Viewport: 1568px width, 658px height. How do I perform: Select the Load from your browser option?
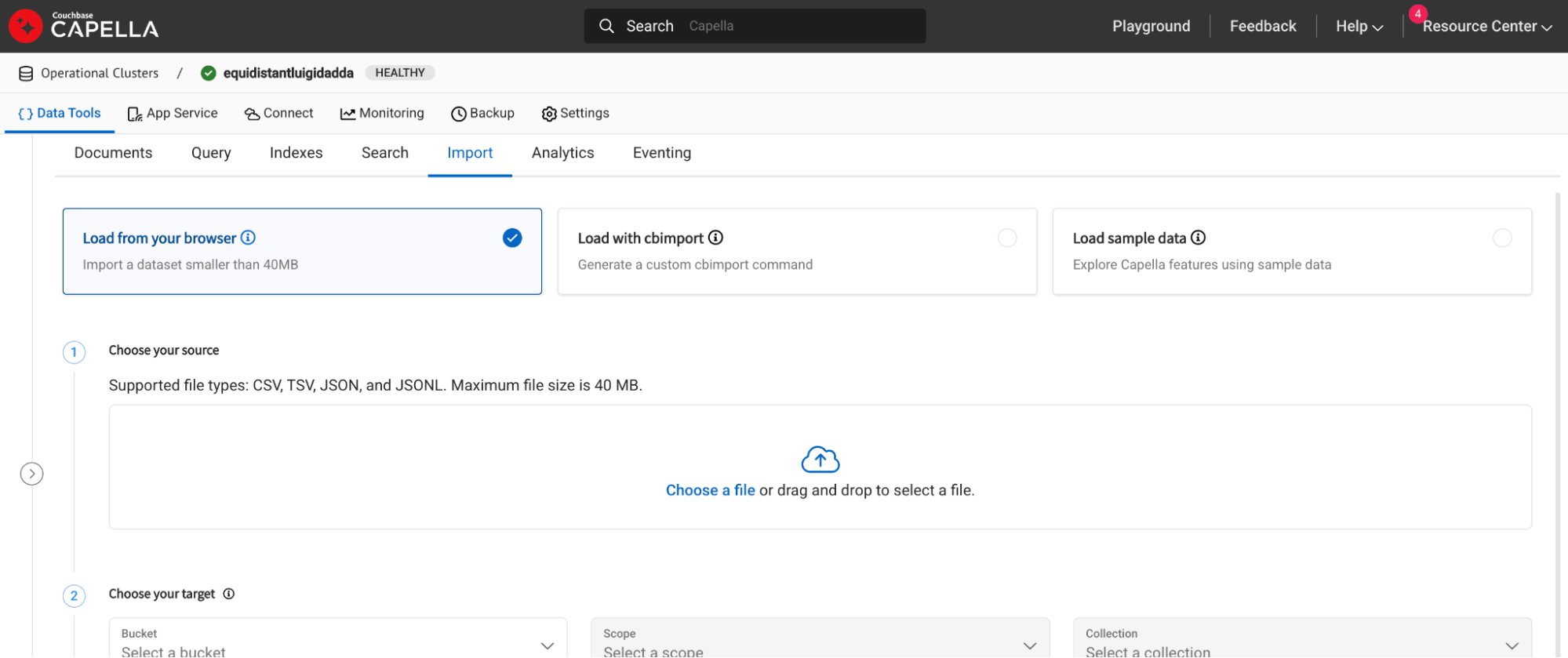302,251
